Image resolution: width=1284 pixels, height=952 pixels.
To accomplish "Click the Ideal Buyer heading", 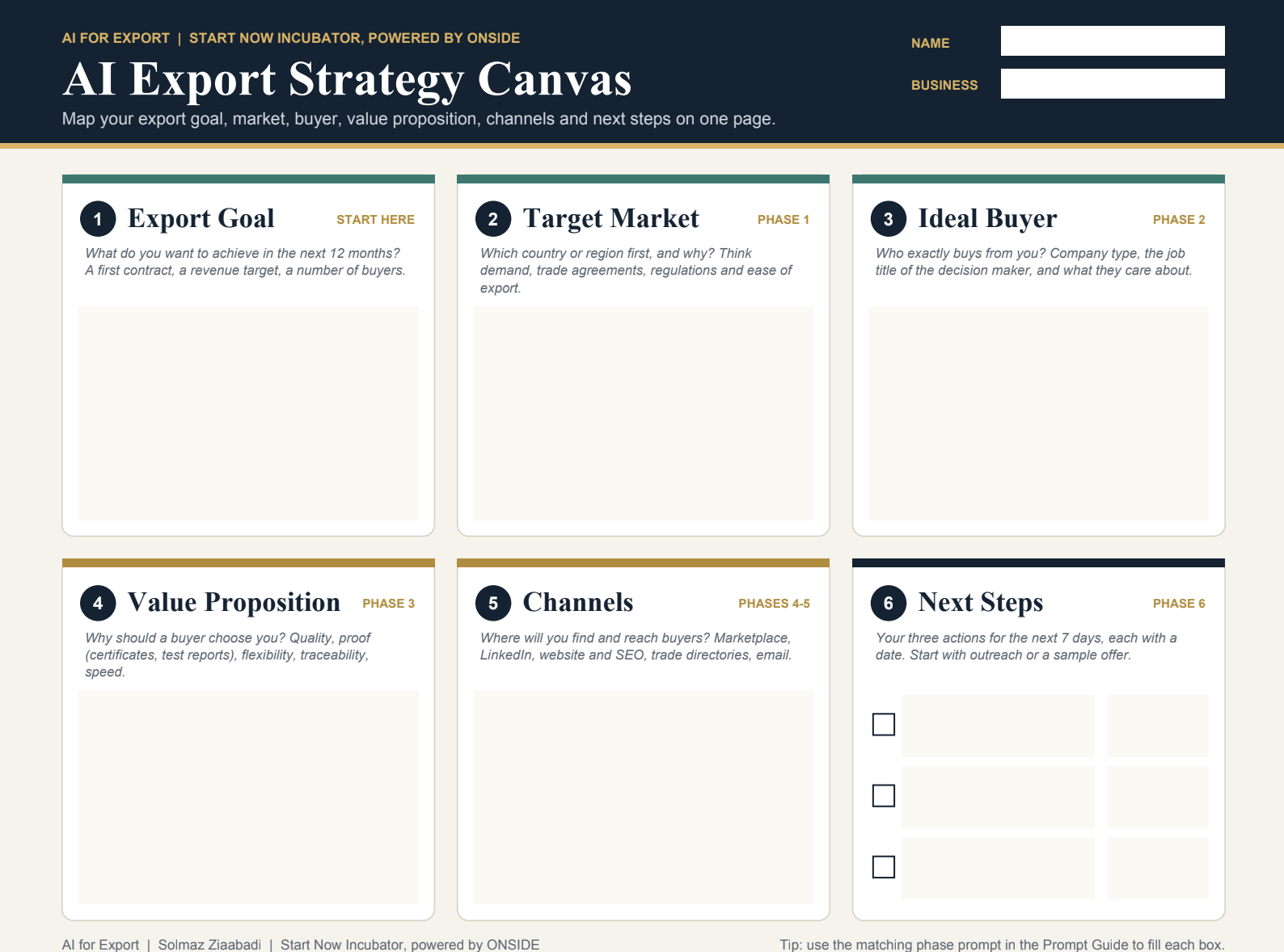I will coord(987,218).
